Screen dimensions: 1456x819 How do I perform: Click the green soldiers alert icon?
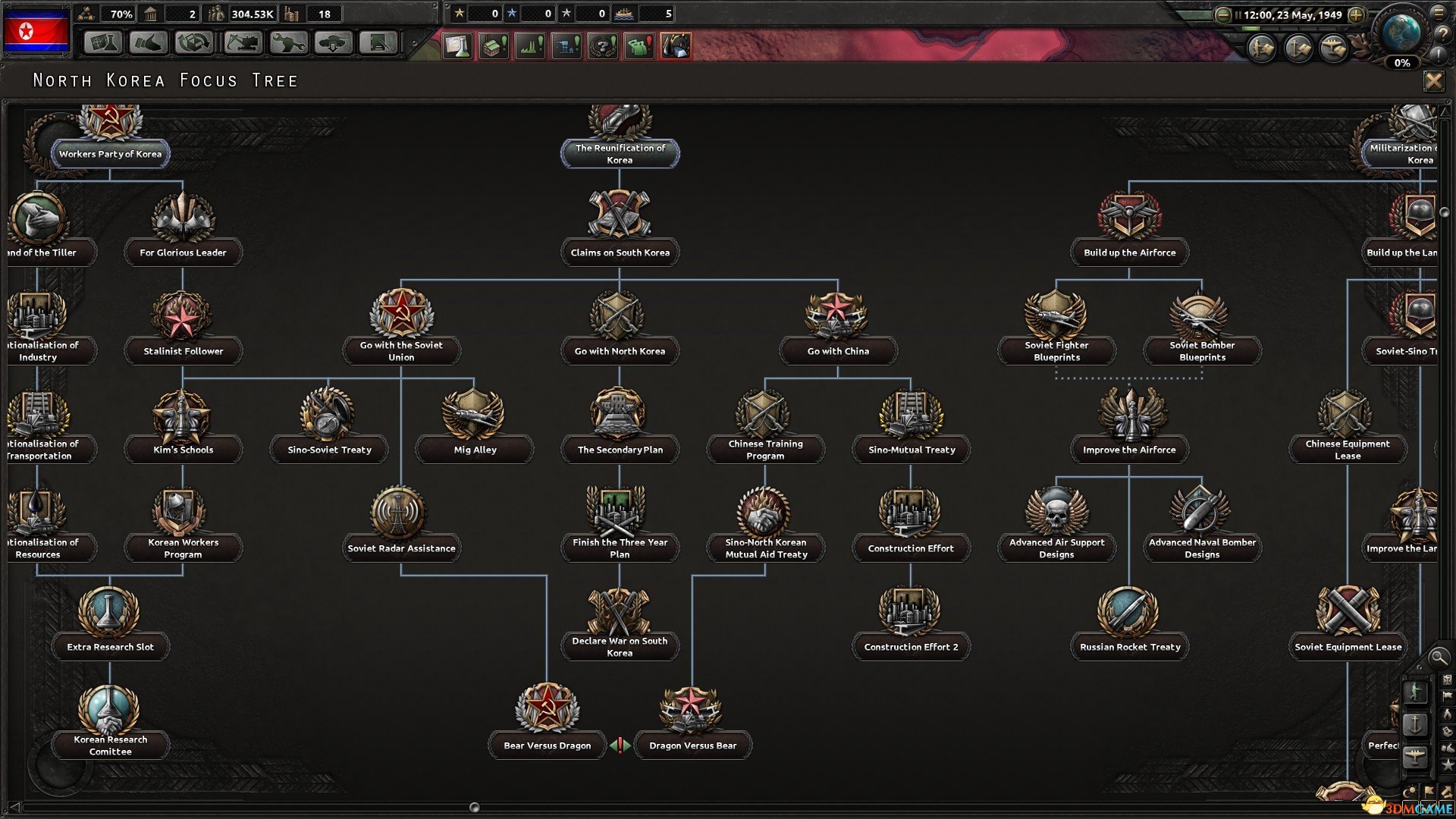pyautogui.click(x=639, y=45)
